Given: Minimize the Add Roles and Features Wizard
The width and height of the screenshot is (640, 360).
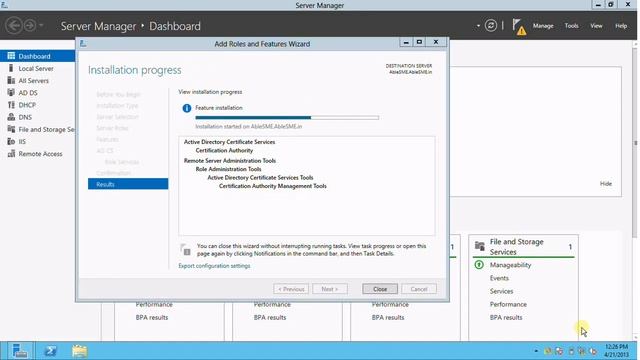Looking at the screenshot, I should click(x=405, y=42).
